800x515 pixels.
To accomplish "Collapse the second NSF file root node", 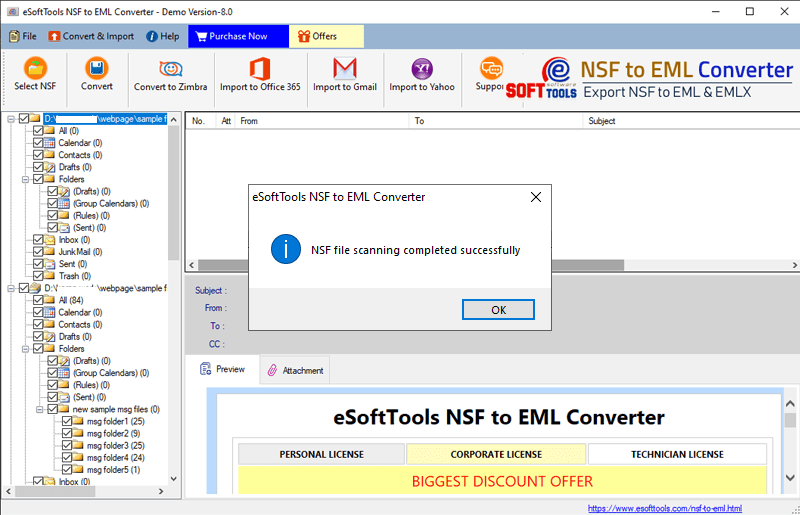I will [11, 288].
